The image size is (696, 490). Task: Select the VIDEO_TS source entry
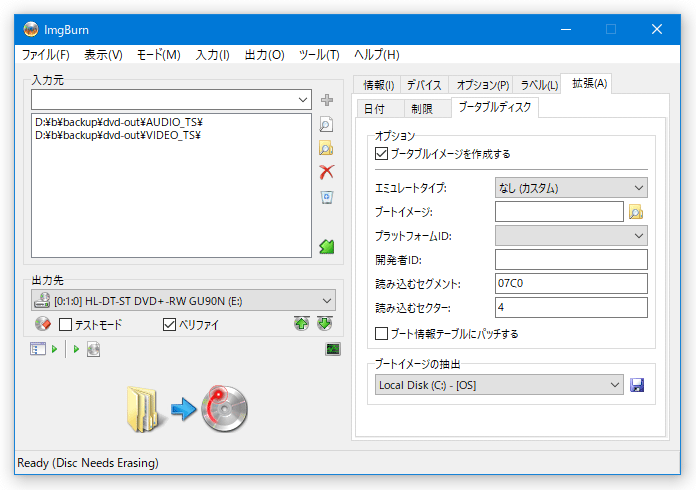118,135
